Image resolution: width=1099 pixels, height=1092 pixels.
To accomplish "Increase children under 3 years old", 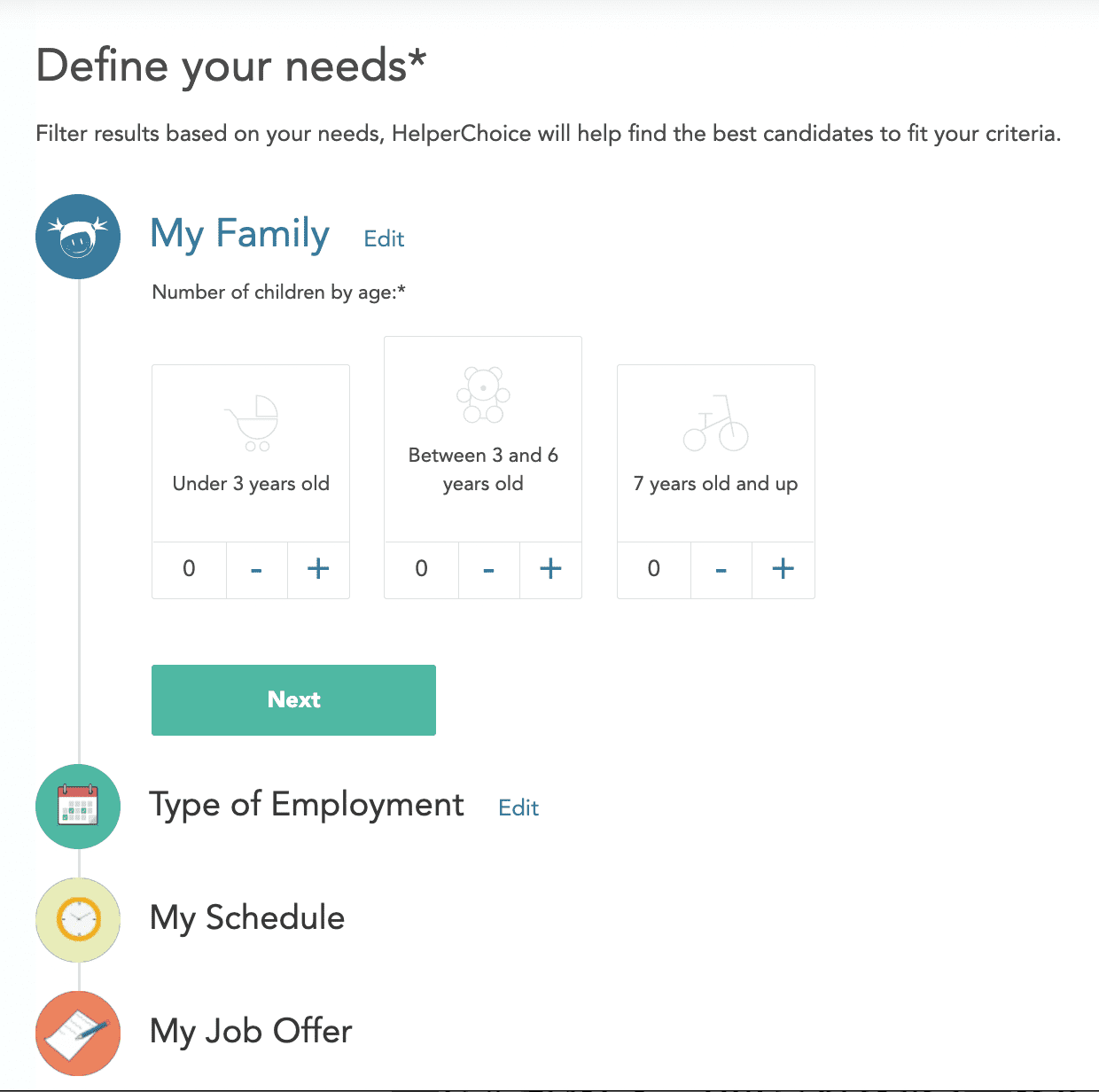I will pyautogui.click(x=318, y=569).
